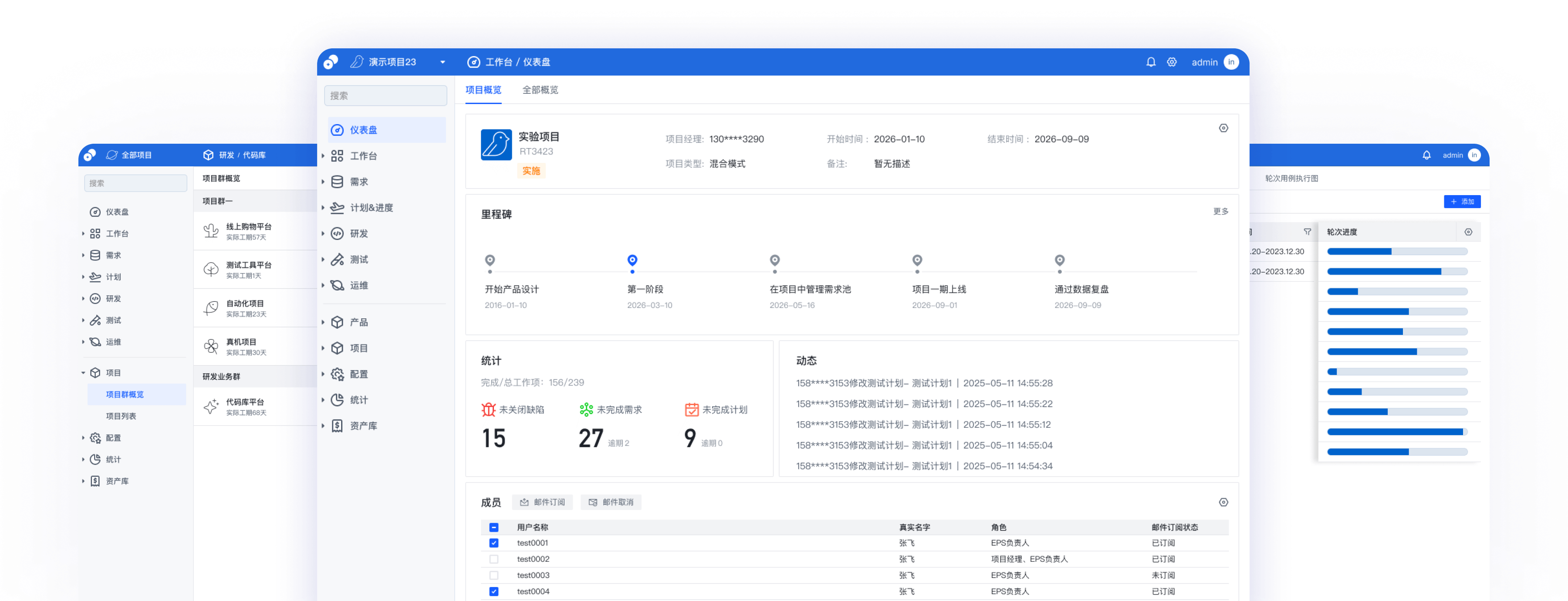Viewport: 1568px width, 601px height.
Task: Click the 运维 icon in front sidebar
Action: pos(337,285)
